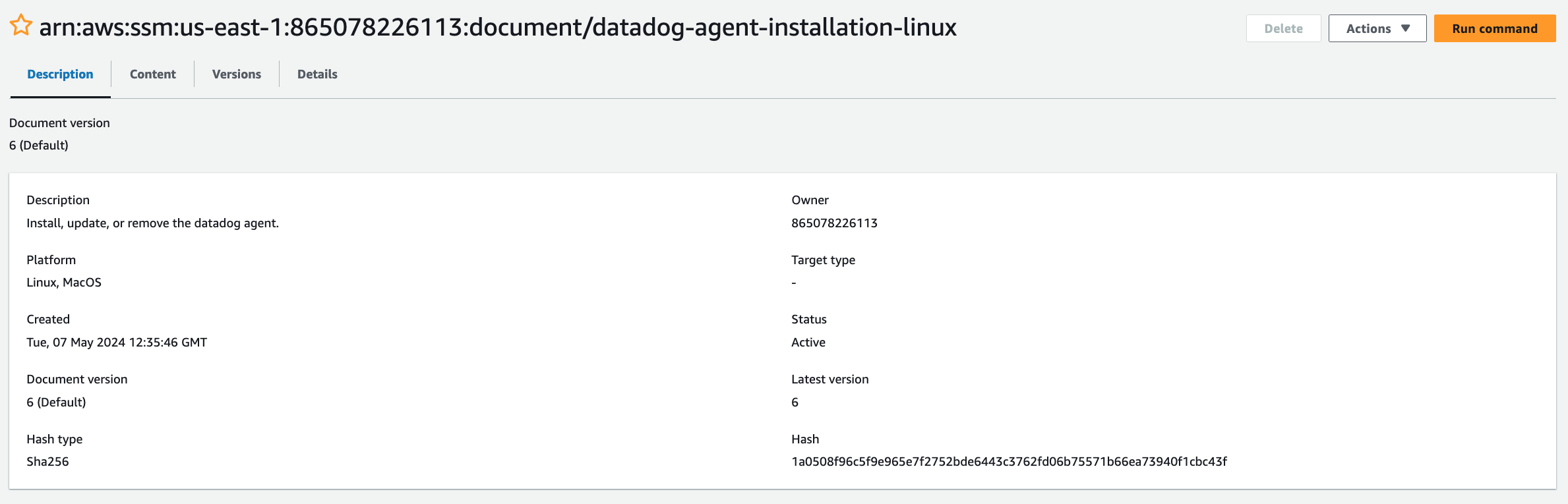Switch to the Description tab
The image size is (1568, 504).
point(60,74)
